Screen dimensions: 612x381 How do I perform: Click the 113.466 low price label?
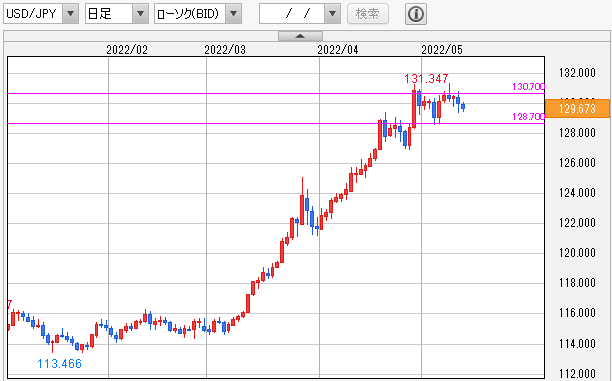click(x=59, y=364)
